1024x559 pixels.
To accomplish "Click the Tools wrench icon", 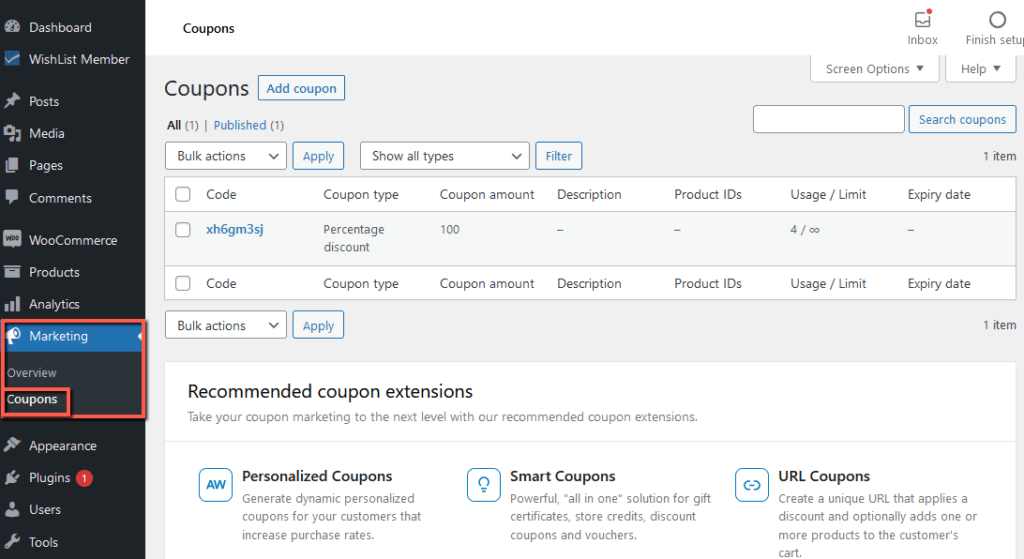I will tap(12, 541).
